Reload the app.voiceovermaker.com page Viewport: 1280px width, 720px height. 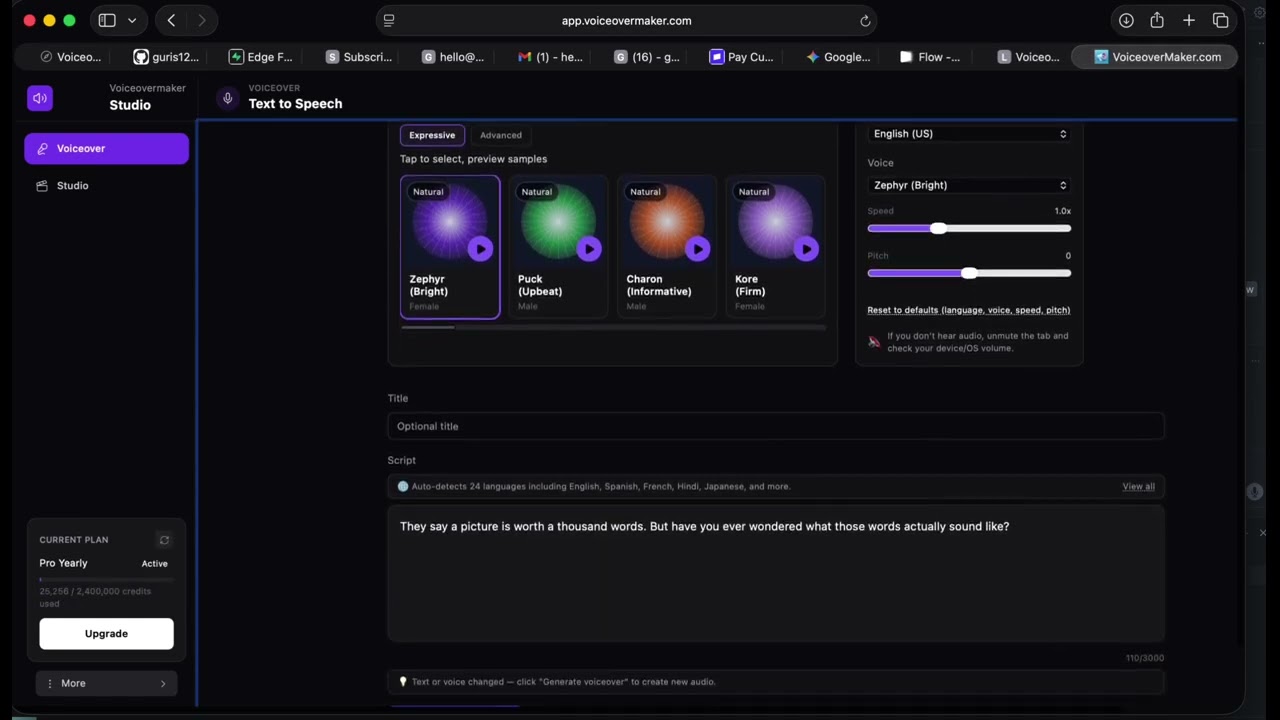point(865,20)
